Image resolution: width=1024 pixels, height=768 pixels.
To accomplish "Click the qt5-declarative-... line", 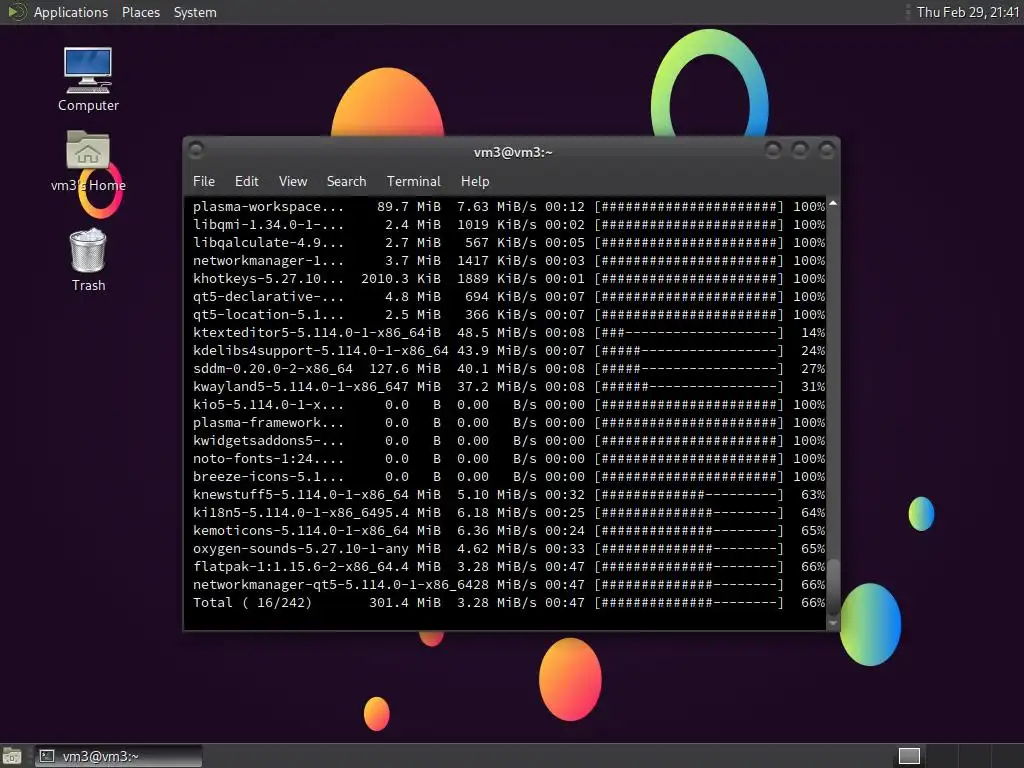I will pyautogui.click(x=509, y=296).
